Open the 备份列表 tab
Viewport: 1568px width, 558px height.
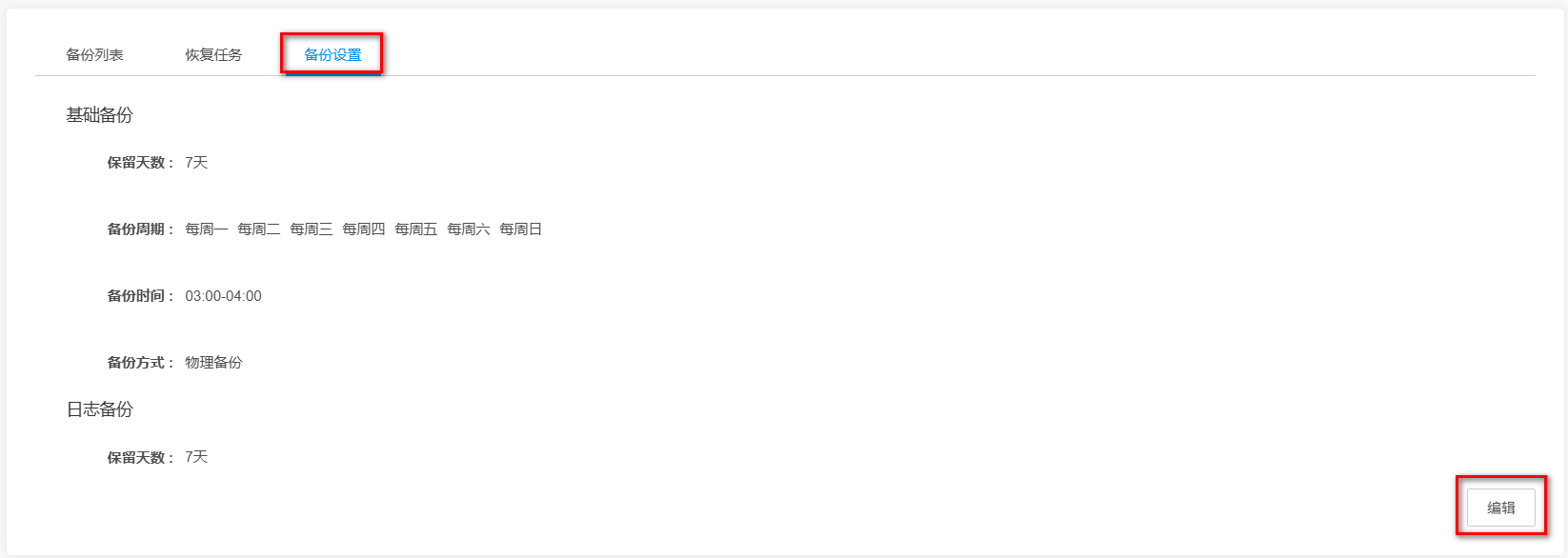point(94,55)
